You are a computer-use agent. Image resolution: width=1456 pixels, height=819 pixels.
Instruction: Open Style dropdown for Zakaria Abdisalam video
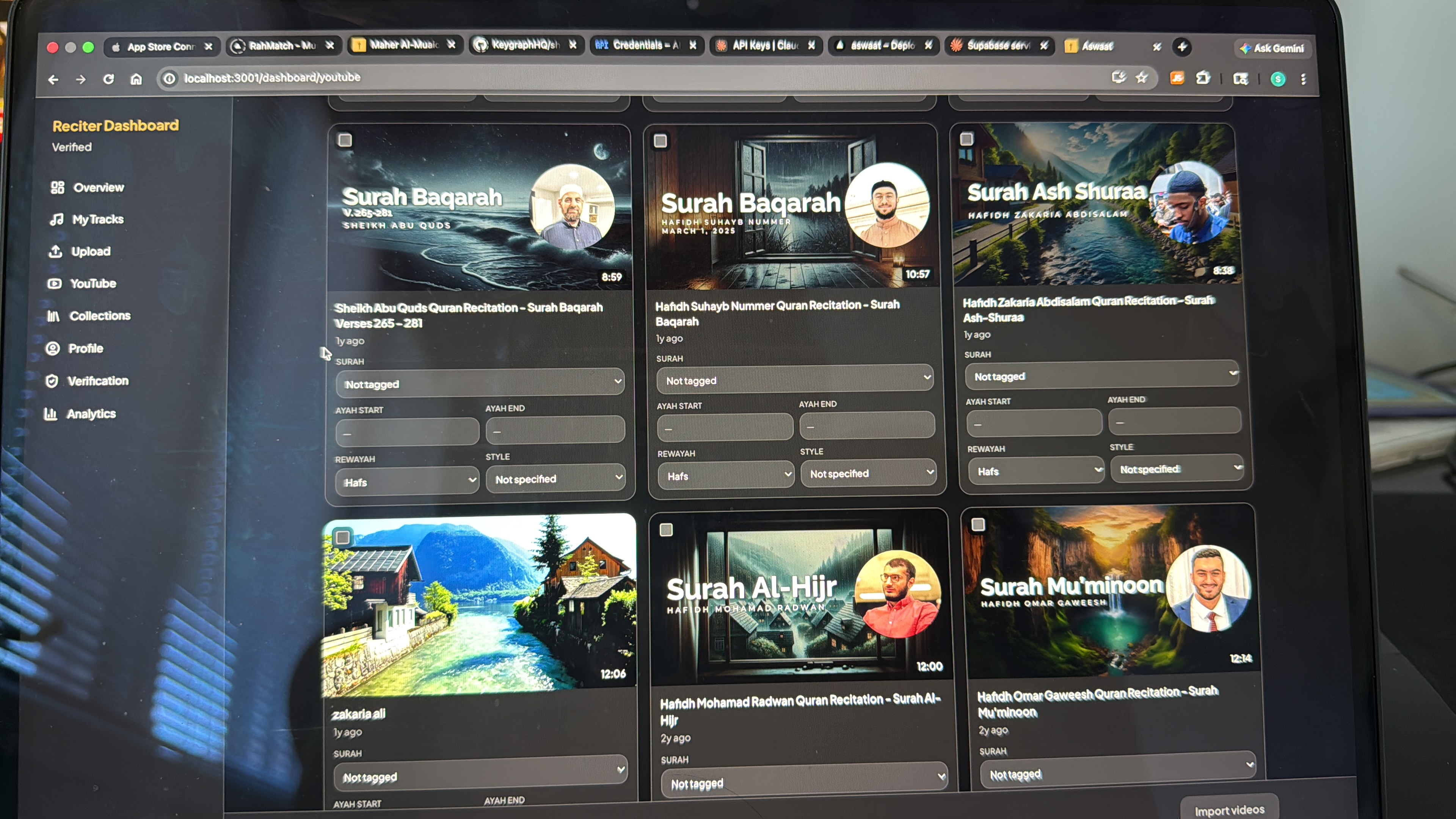(1177, 469)
